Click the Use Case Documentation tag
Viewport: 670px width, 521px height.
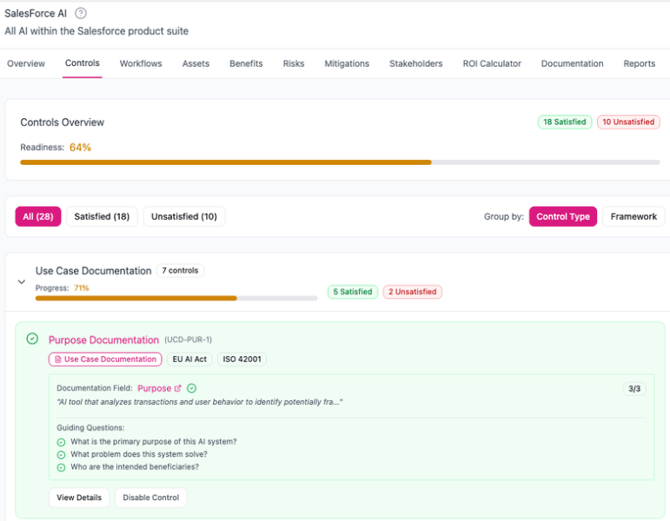pos(105,359)
